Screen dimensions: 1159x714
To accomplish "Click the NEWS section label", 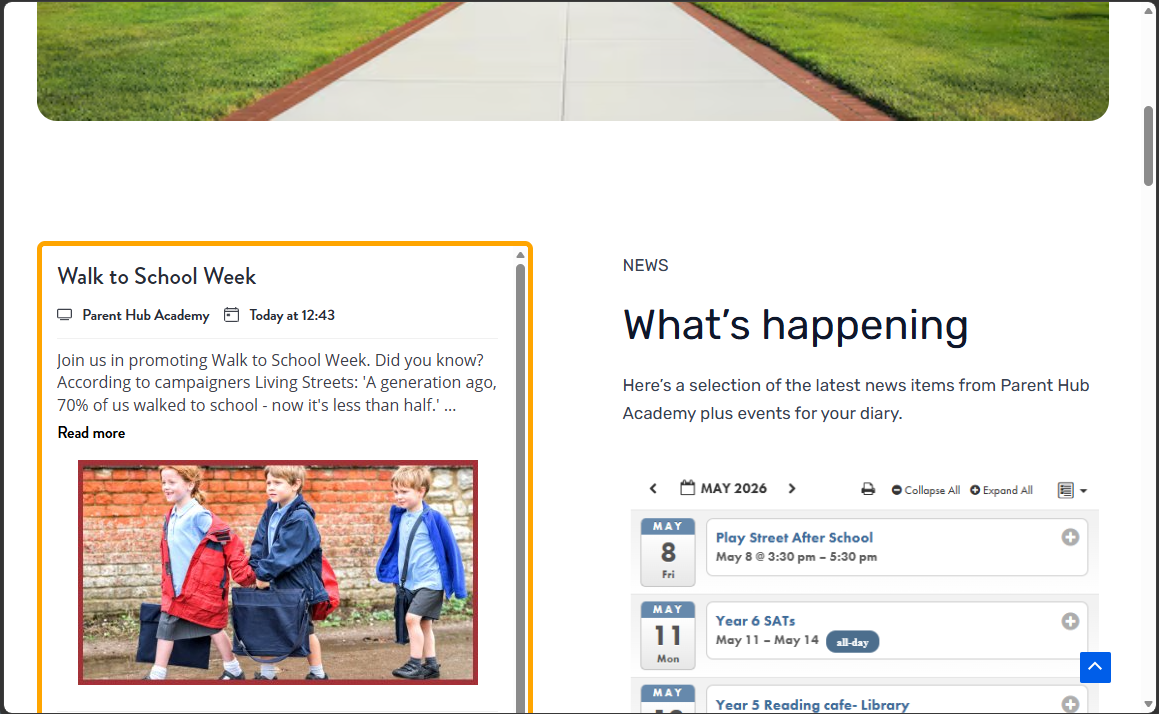I will 645,265.
